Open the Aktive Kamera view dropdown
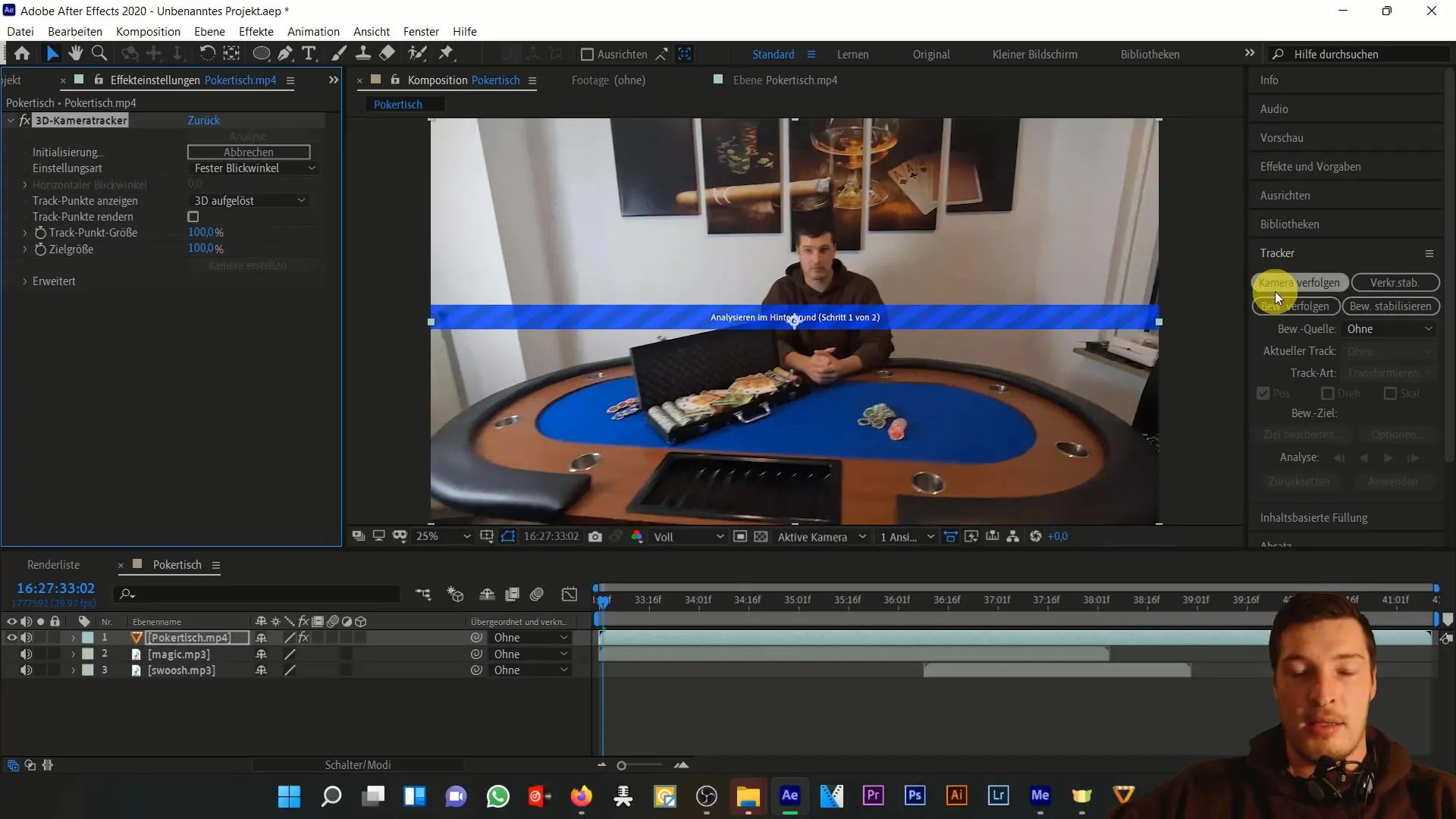 pos(821,537)
